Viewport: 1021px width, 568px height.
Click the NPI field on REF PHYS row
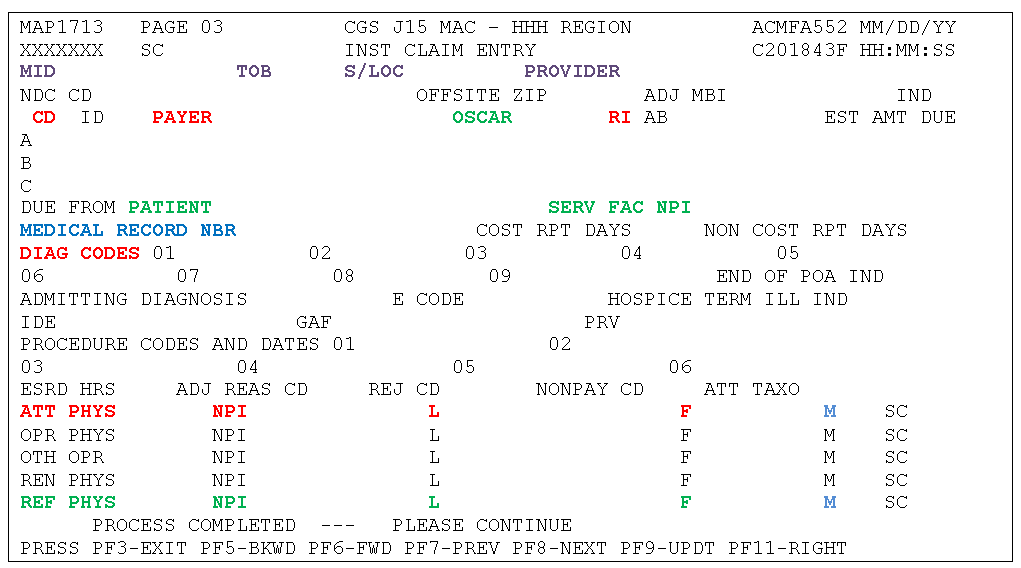coord(229,503)
